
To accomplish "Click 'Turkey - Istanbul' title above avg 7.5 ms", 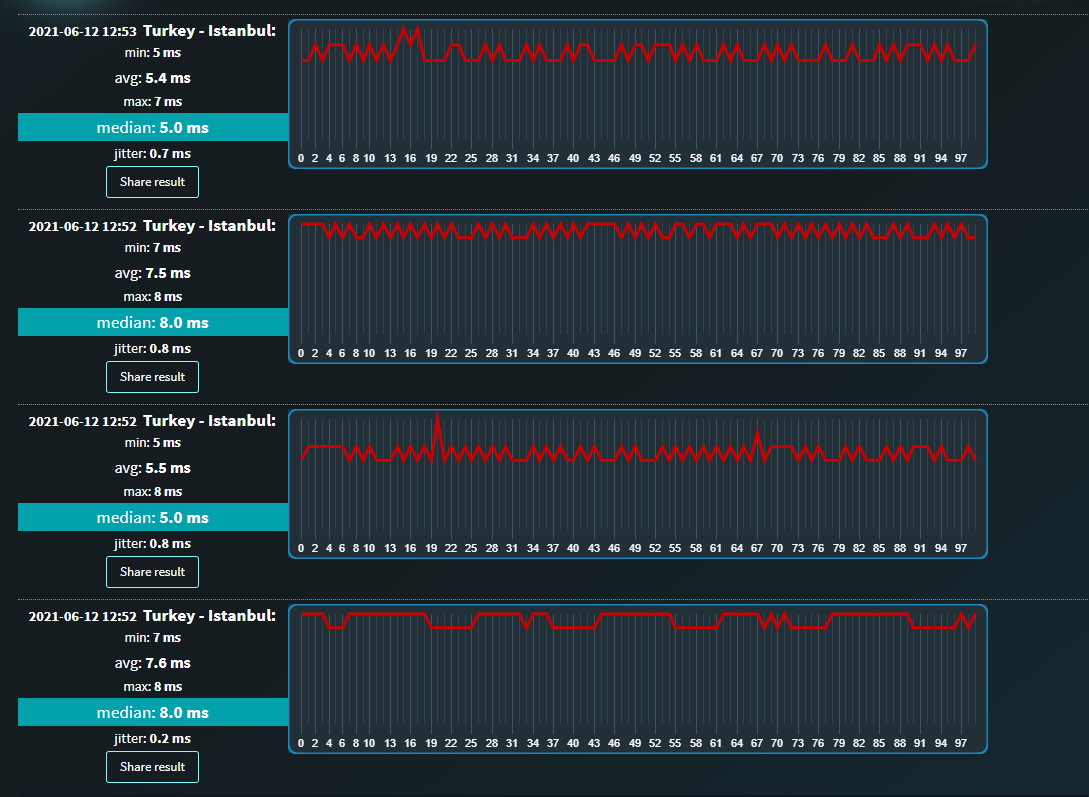I will 209,226.
